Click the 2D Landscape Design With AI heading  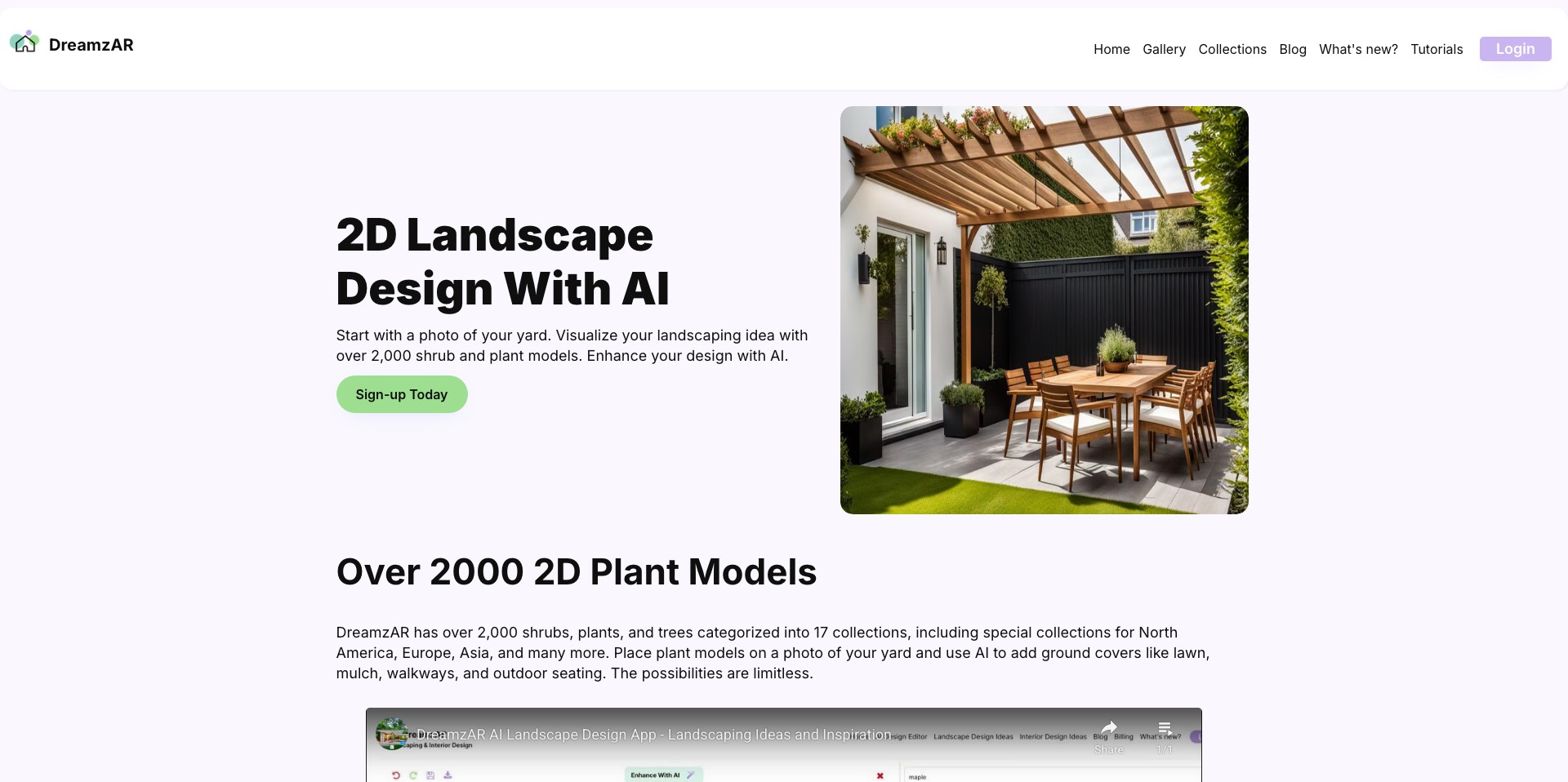coord(502,261)
